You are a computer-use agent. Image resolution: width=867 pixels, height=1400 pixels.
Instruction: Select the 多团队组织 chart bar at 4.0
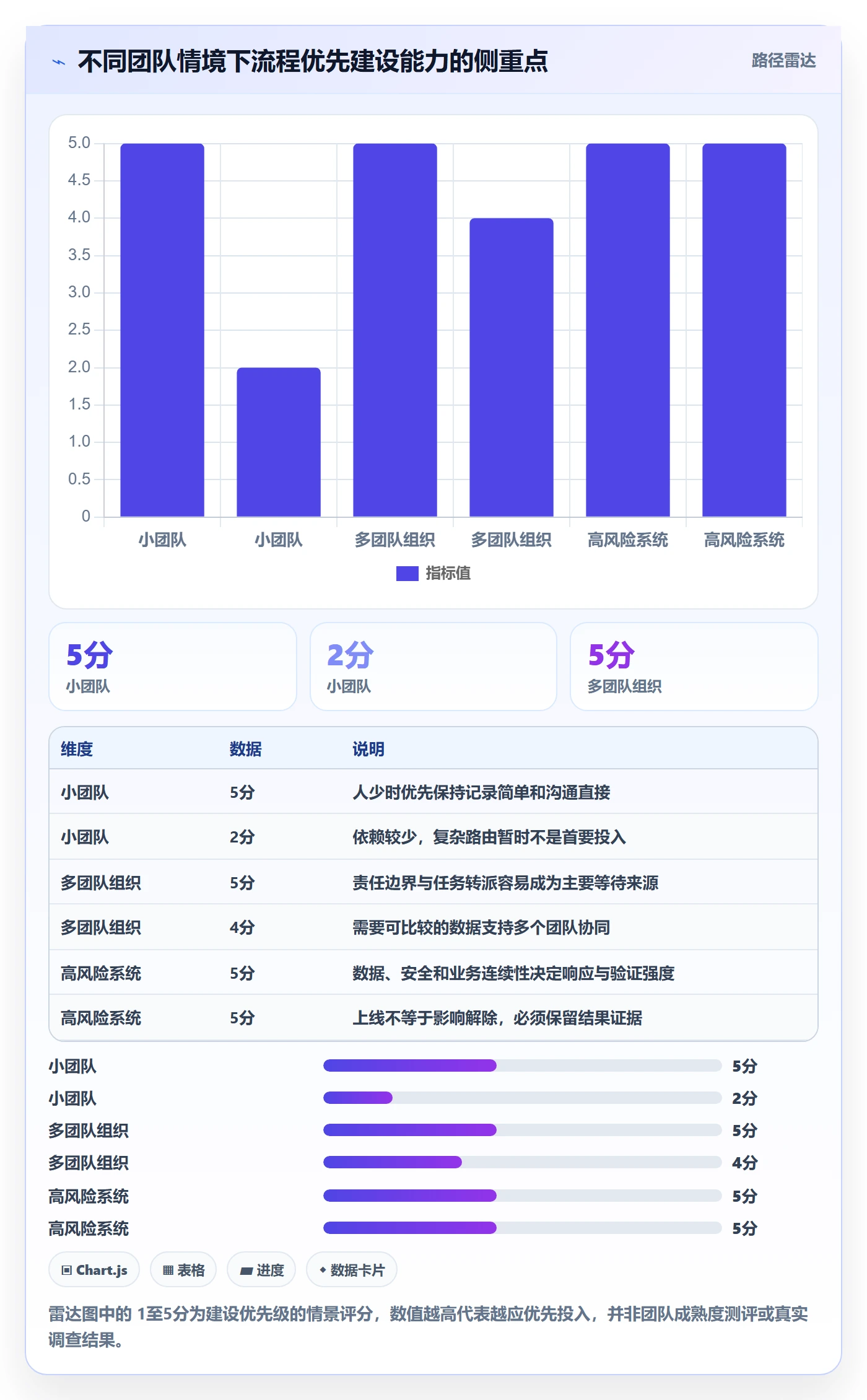click(x=512, y=367)
